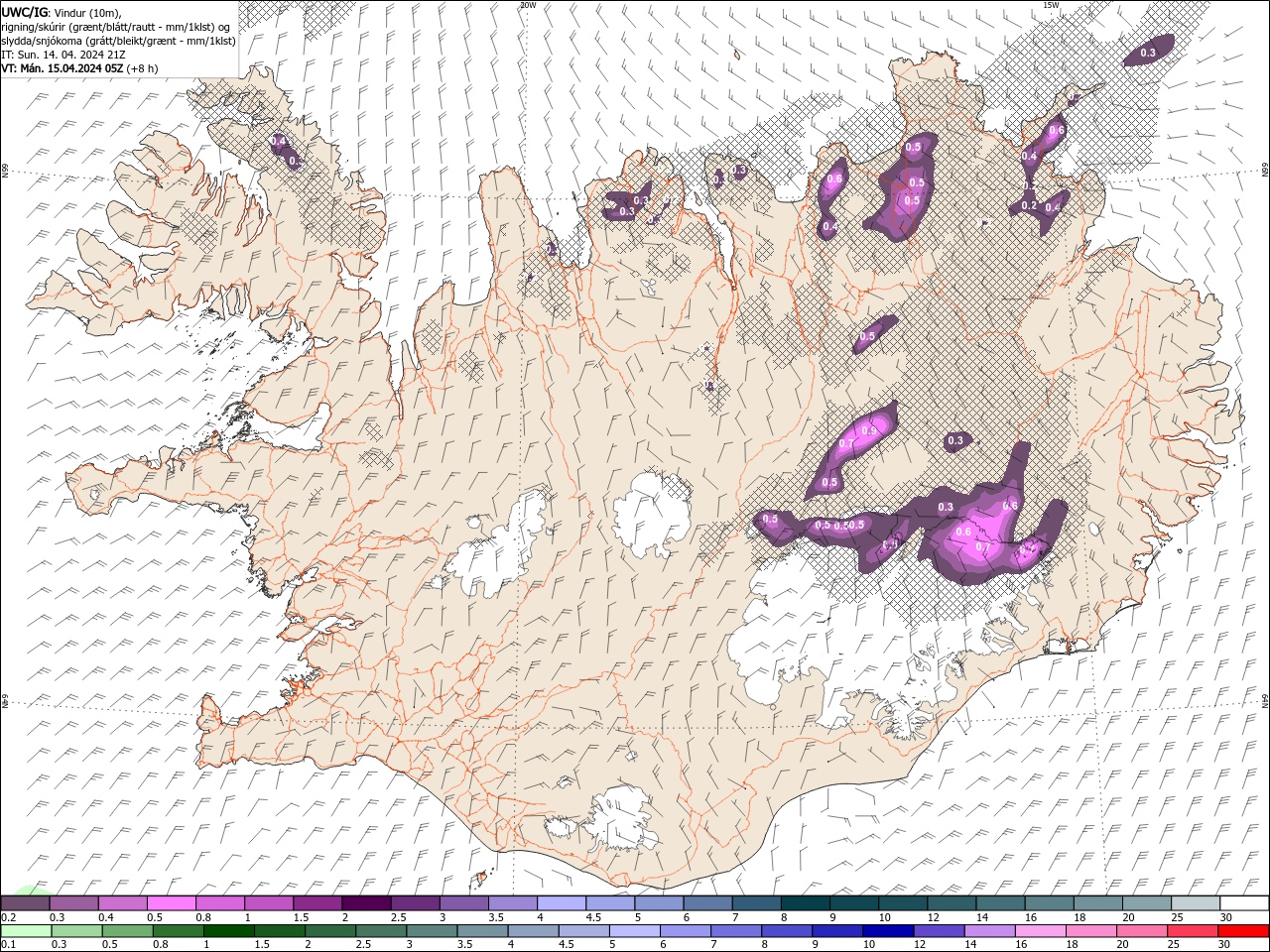Select the darkest green rain swatch labelled 1
The height and width of the screenshot is (952, 1270).
point(228,931)
